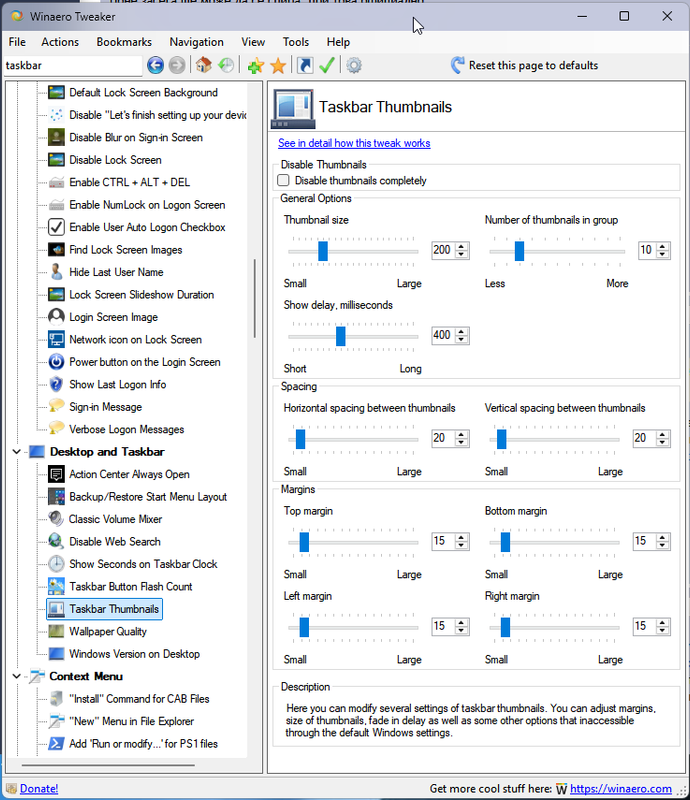690x800 pixels.
Task: Click the Classic Volume Mixer speaker icon
Action: [x=56, y=519]
